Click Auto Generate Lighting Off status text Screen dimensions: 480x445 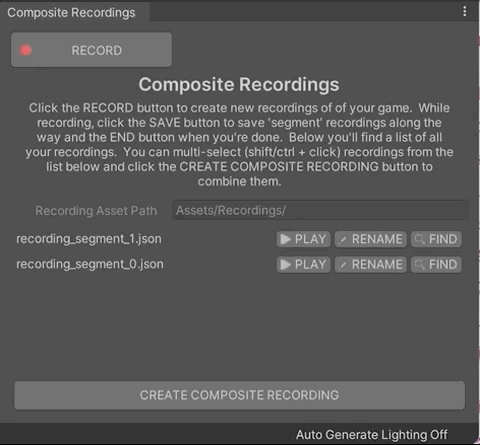(372, 435)
